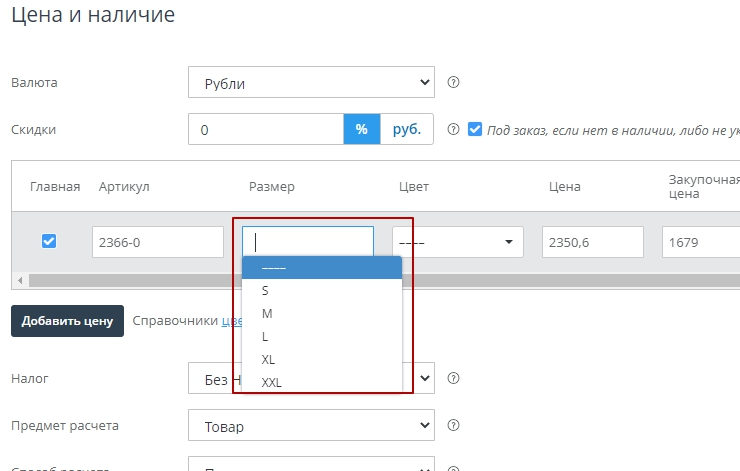The height and width of the screenshot is (471, 740).
Task: Click the Цена field with 2350,6
Action: tap(592, 242)
